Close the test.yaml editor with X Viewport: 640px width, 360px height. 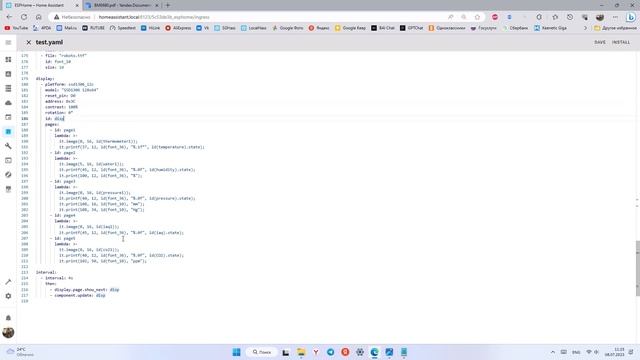point(29,42)
